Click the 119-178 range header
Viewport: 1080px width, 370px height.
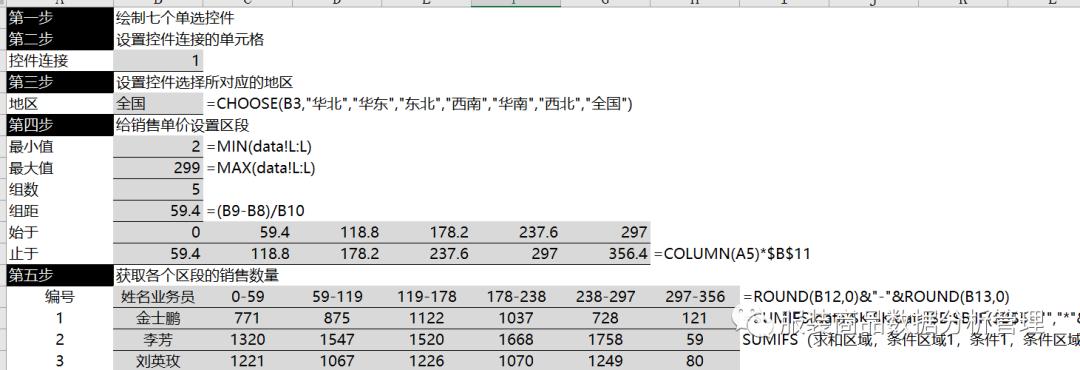[x=426, y=297]
